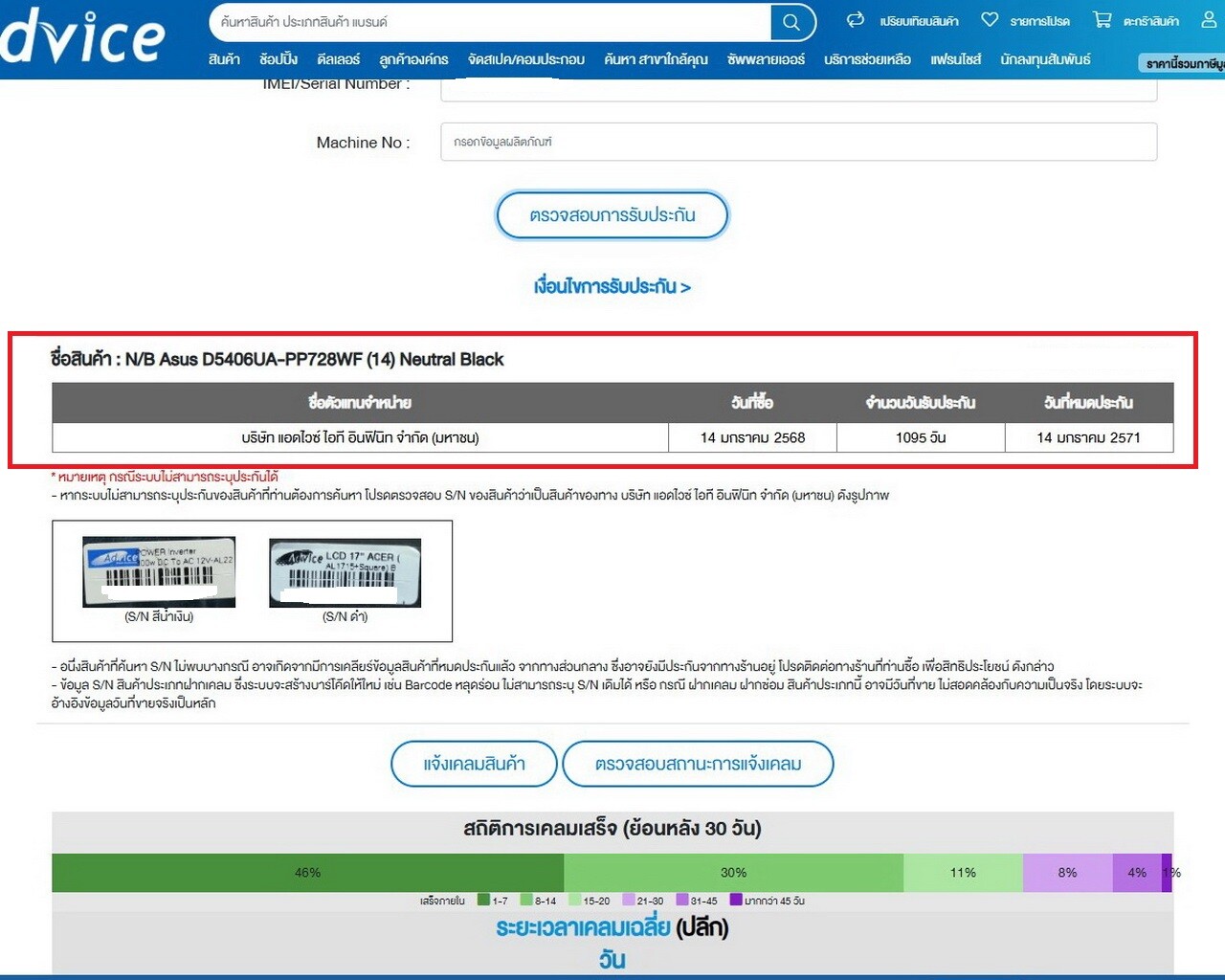Open the ซัพพลายเออร์ menu
1225x980 pixels.
[766, 59]
